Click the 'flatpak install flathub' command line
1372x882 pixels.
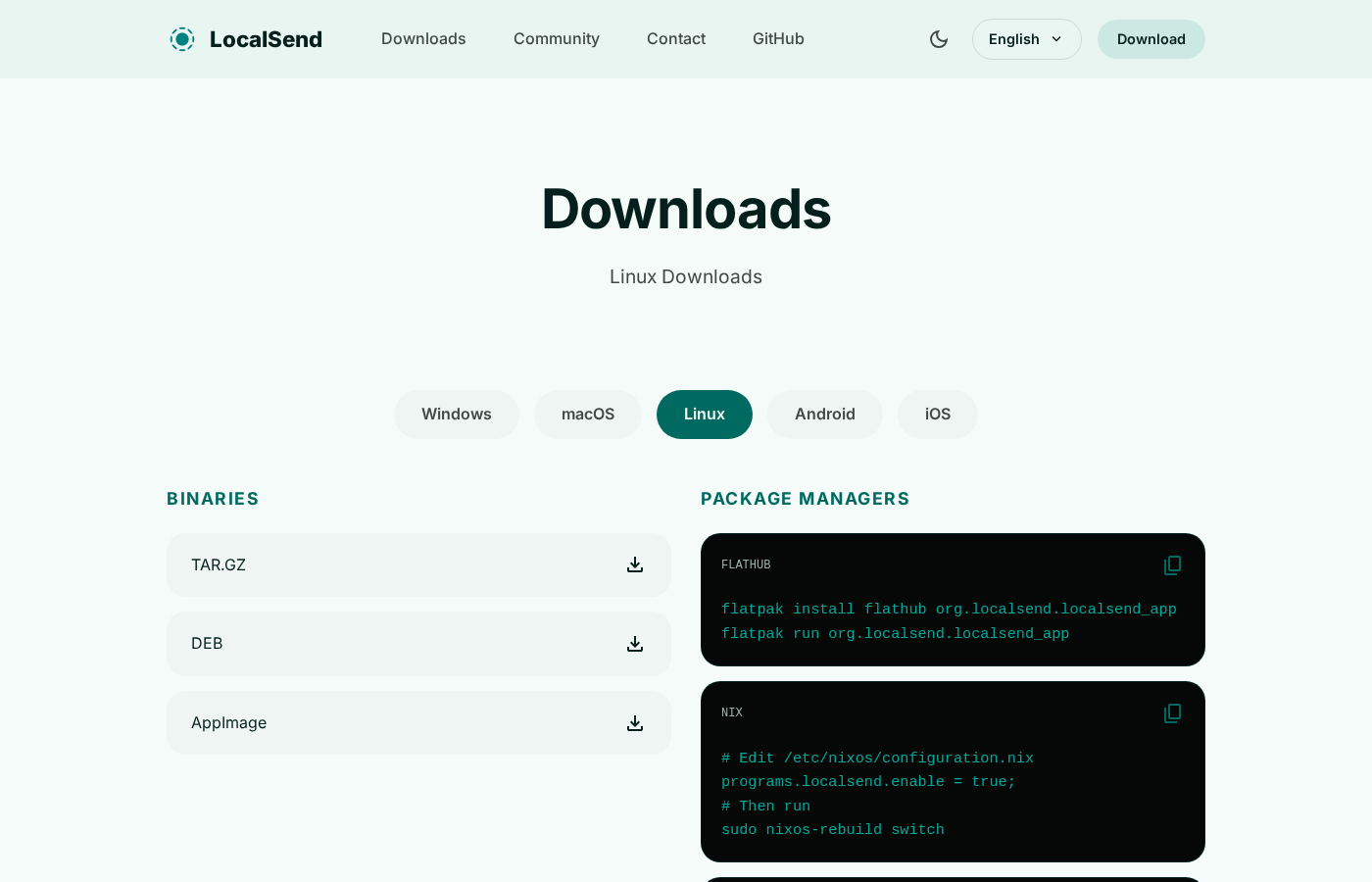pyautogui.click(x=949, y=610)
